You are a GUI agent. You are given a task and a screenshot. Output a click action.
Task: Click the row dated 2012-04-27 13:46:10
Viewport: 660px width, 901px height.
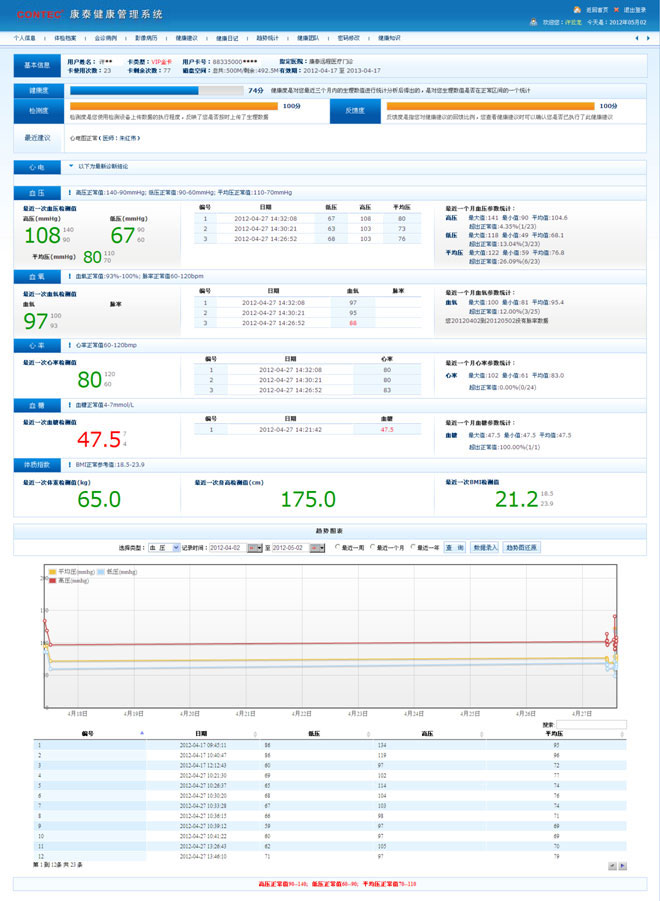click(x=330, y=856)
